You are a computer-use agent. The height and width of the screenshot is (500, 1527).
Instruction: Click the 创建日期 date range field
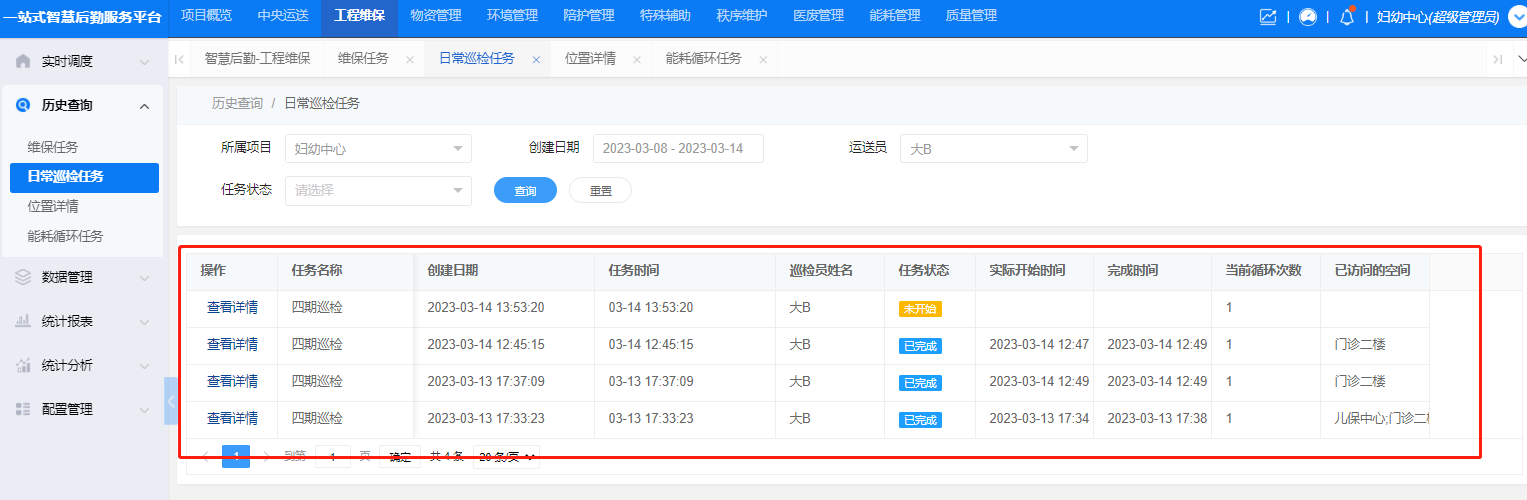coord(678,148)
